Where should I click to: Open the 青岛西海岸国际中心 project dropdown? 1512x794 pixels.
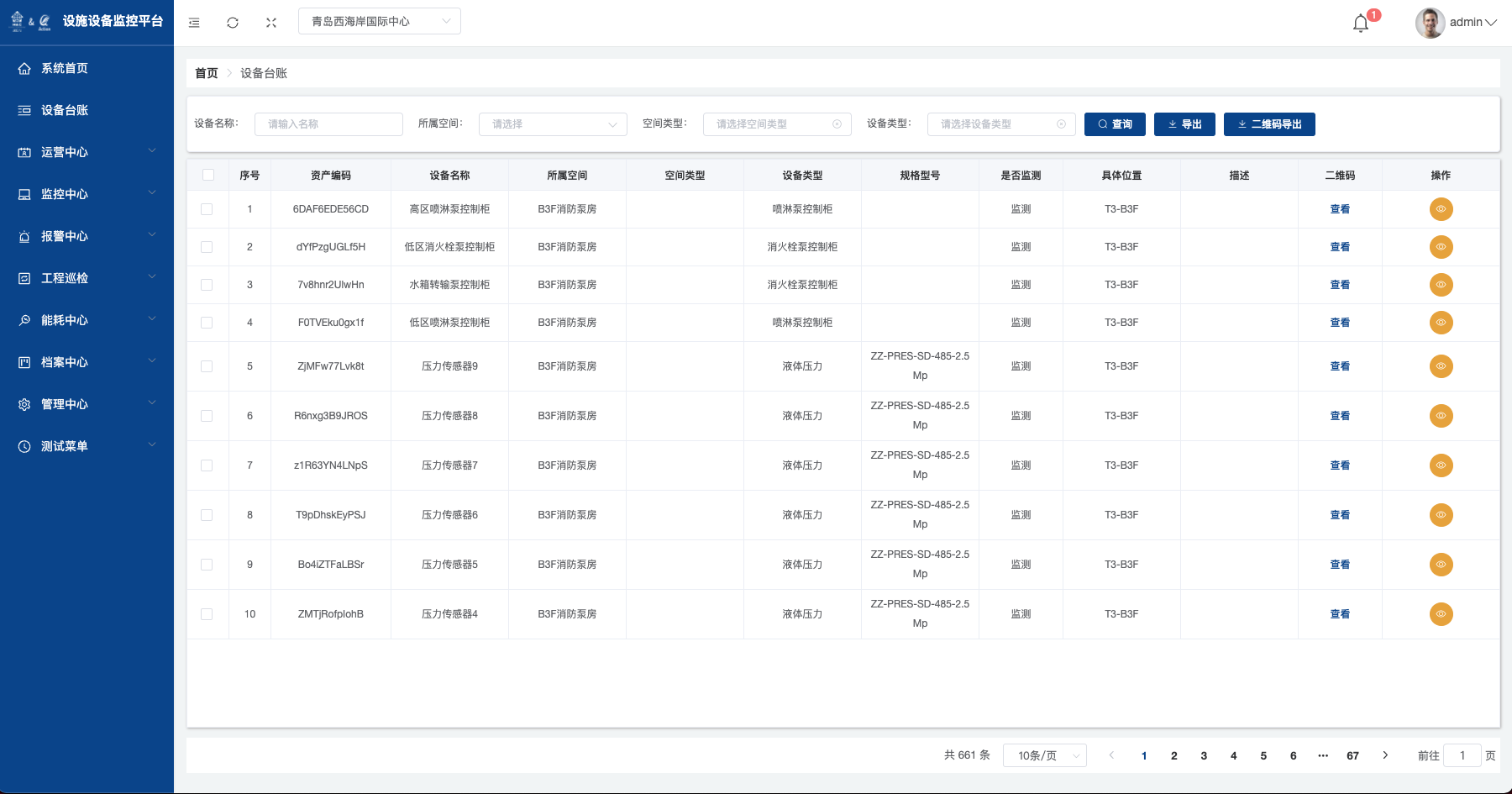click(380, 21)
